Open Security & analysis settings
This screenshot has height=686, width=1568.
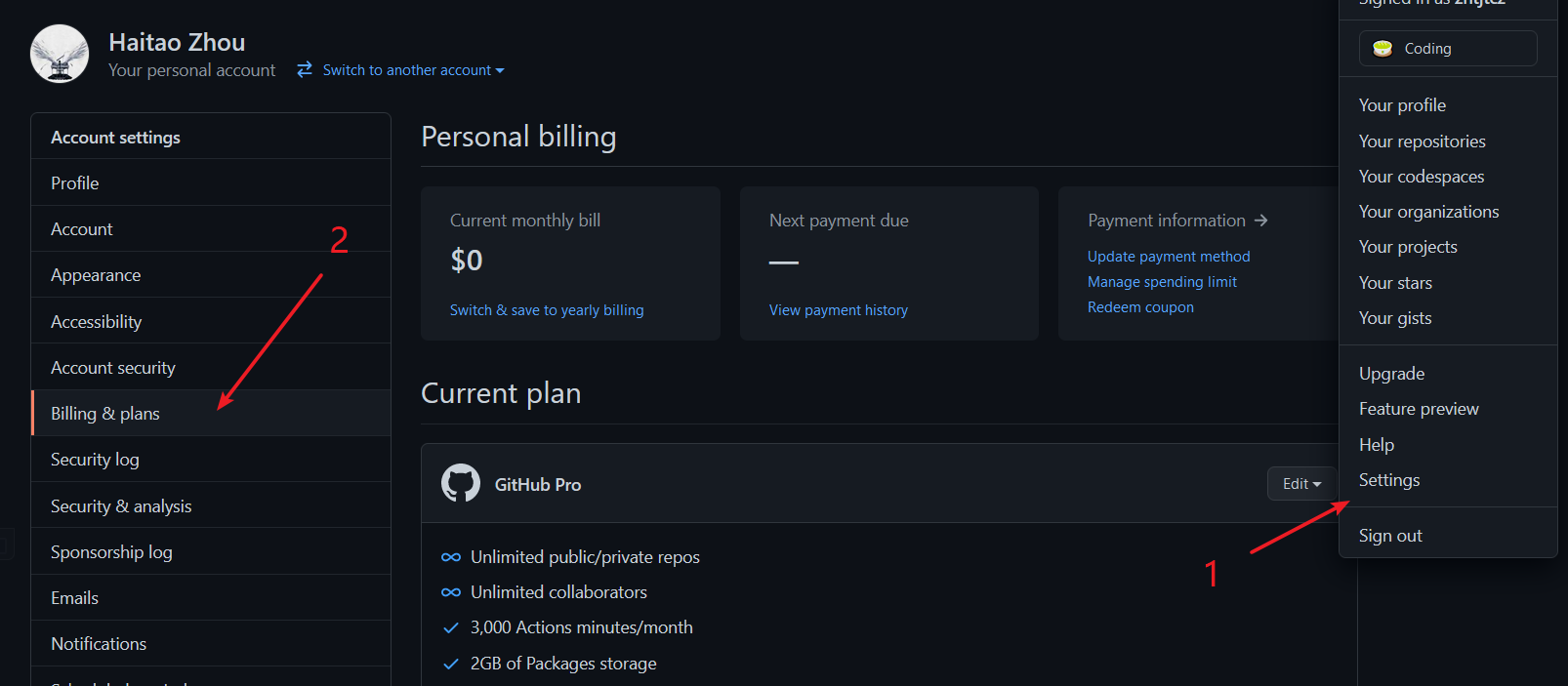coord(211,505)
